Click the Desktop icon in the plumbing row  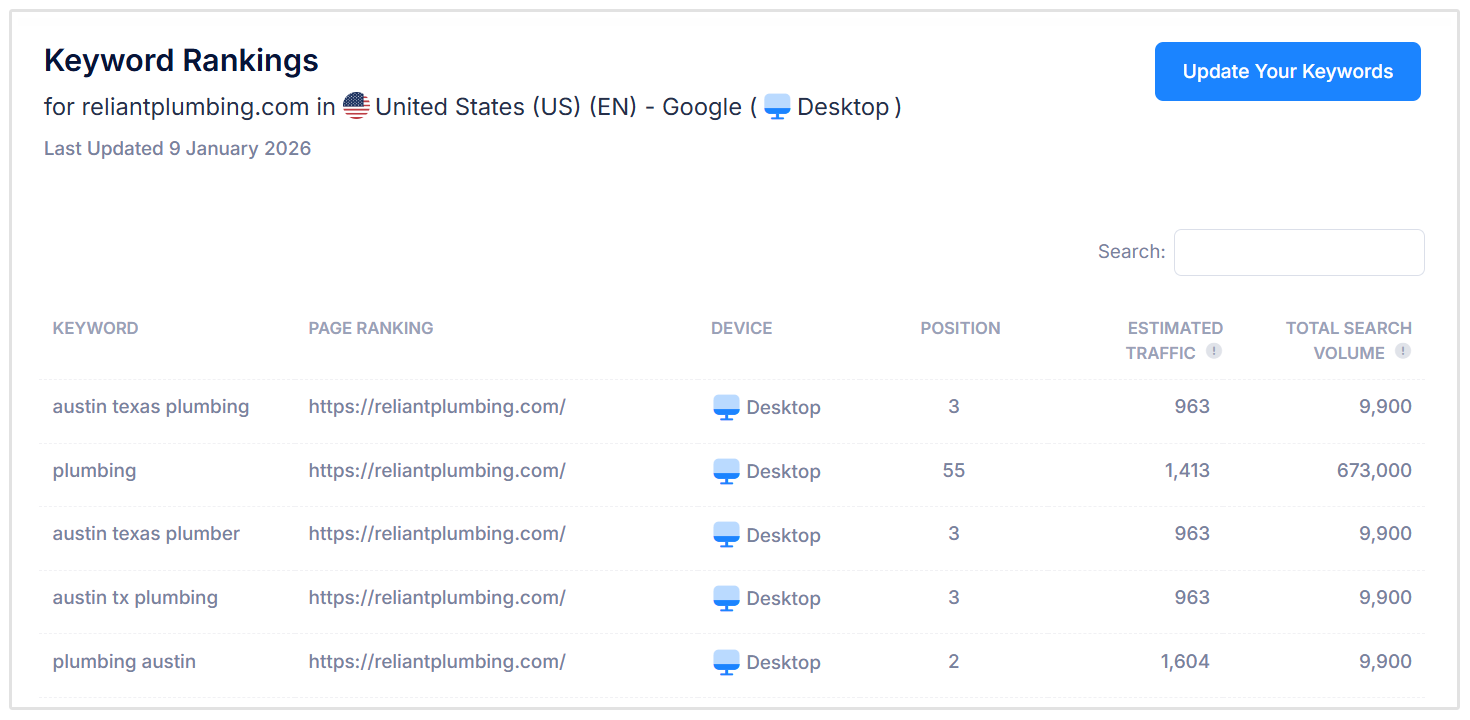[x=726, y=471]
